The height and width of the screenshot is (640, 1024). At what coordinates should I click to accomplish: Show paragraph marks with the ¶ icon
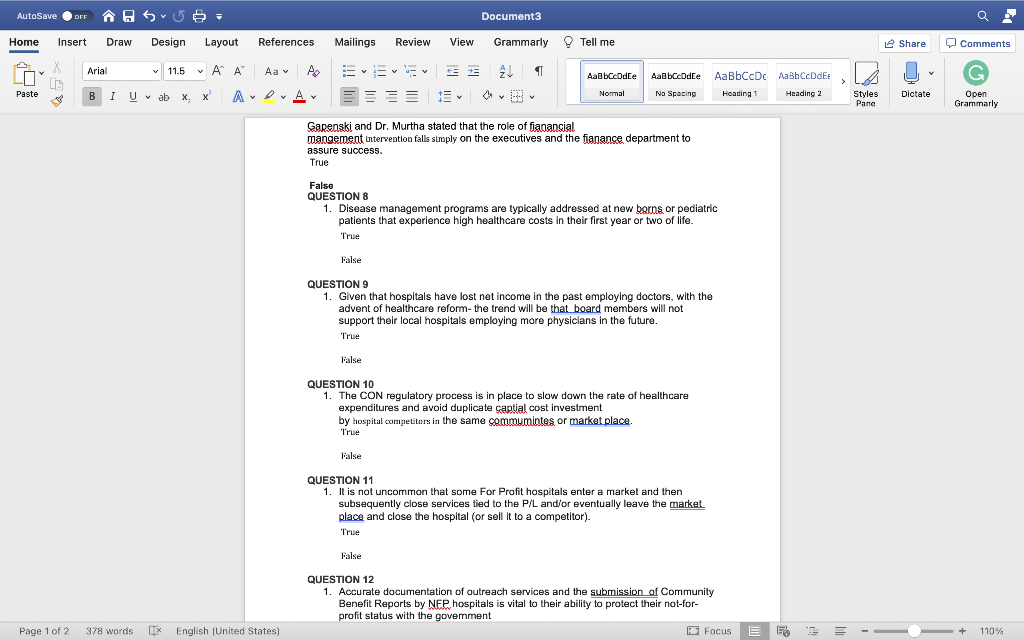point(540,71)
